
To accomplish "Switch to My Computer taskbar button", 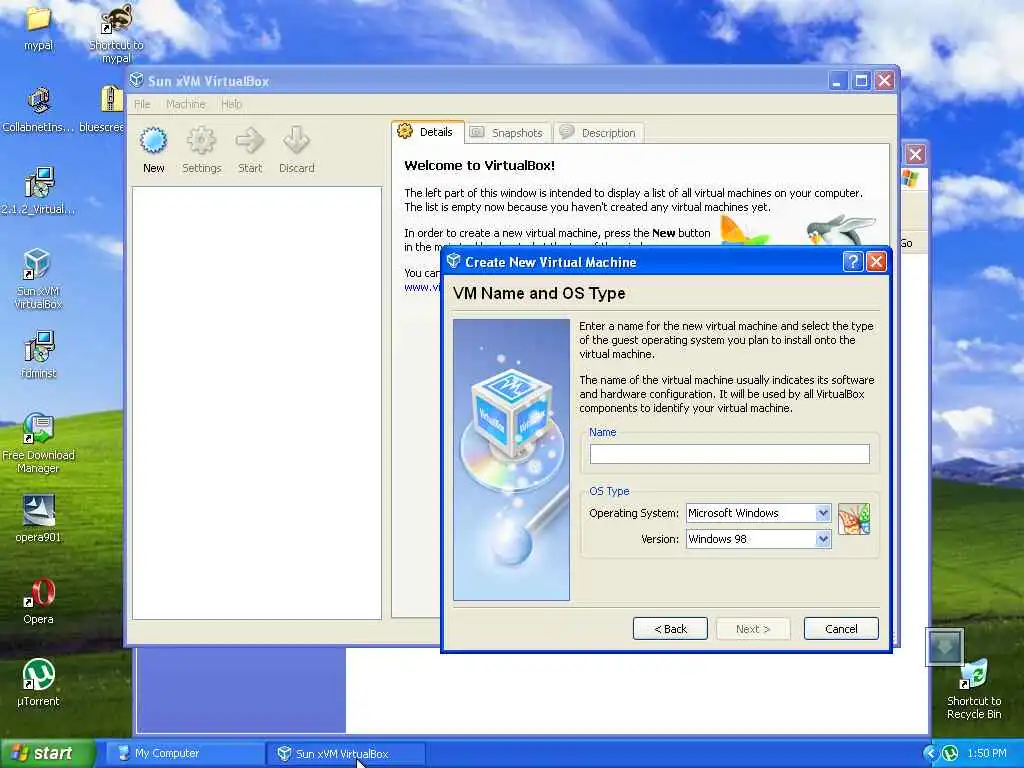I will (184, 754).
